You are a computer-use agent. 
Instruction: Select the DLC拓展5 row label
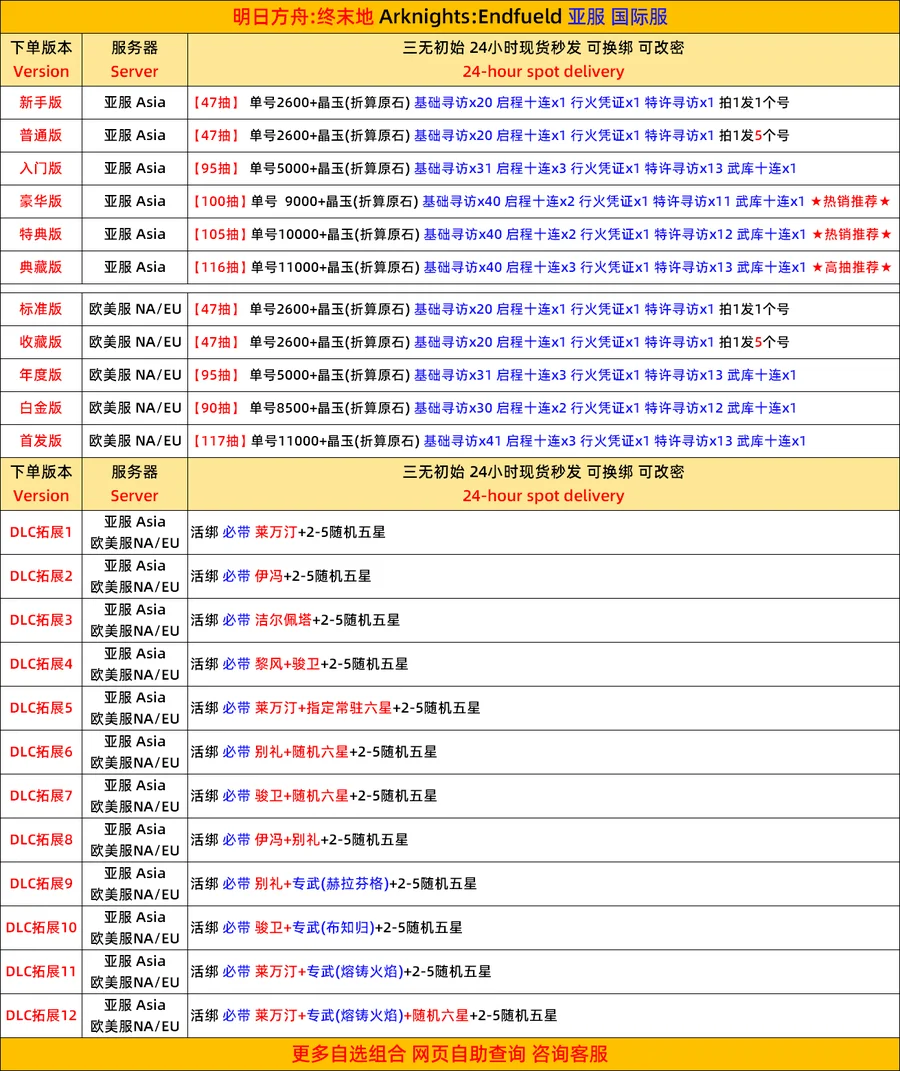click(x=41, y=708)
